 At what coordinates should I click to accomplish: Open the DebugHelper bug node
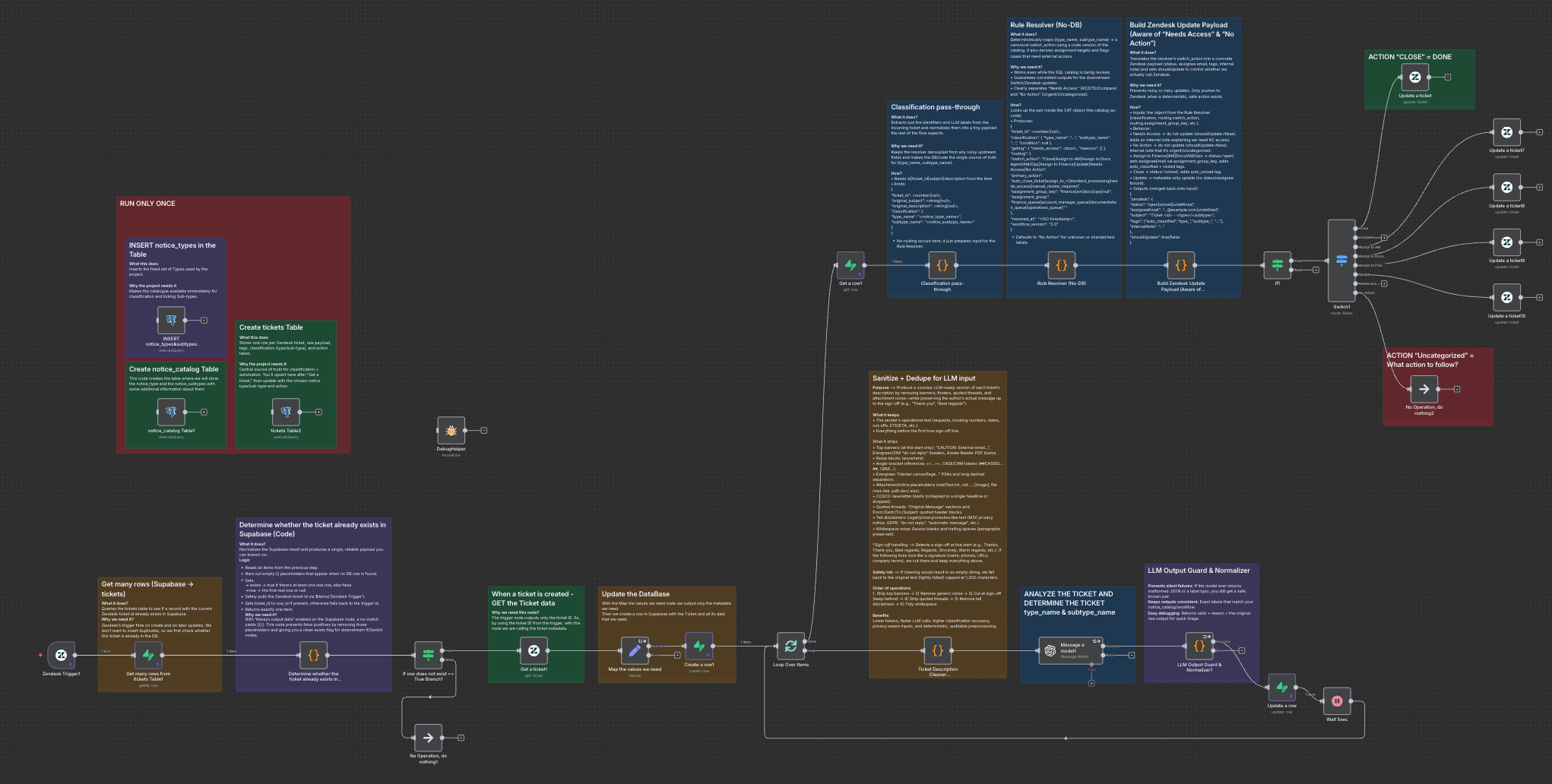coord(451,431)
